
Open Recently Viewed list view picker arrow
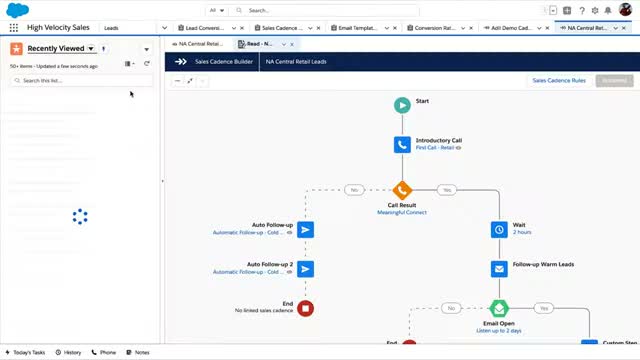tap(91, 49)
